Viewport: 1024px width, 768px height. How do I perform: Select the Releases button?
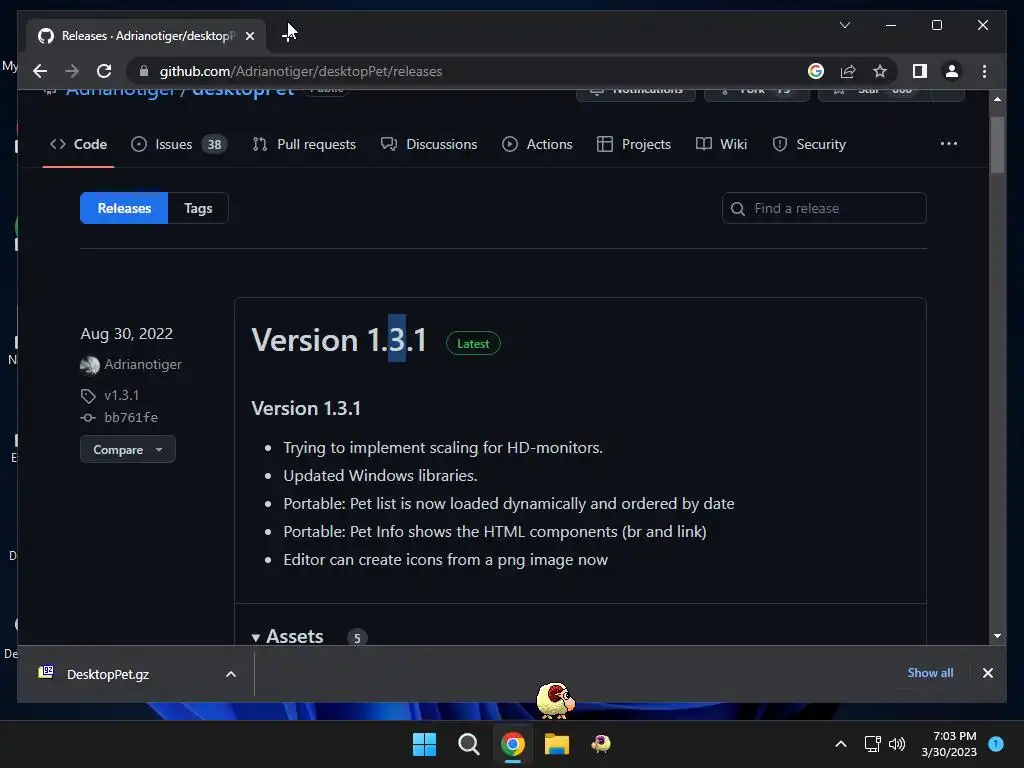click(124, 208)
